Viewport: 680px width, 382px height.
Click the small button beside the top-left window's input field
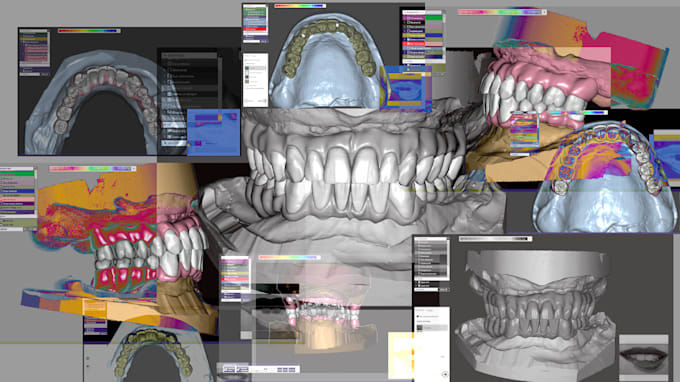click(x=45, y=74)
